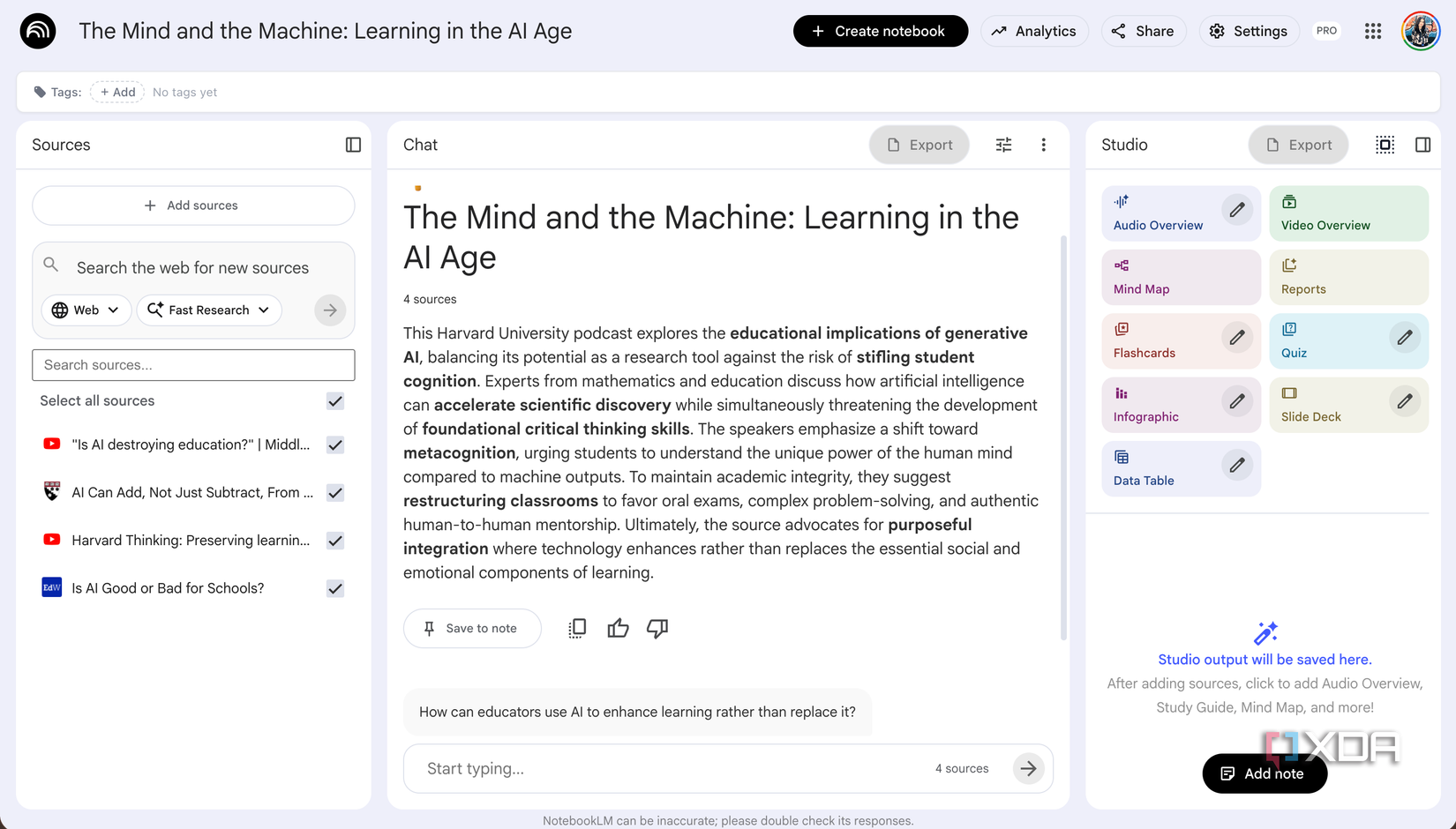
Task: Export the Chat
Action: pos(919,145)
